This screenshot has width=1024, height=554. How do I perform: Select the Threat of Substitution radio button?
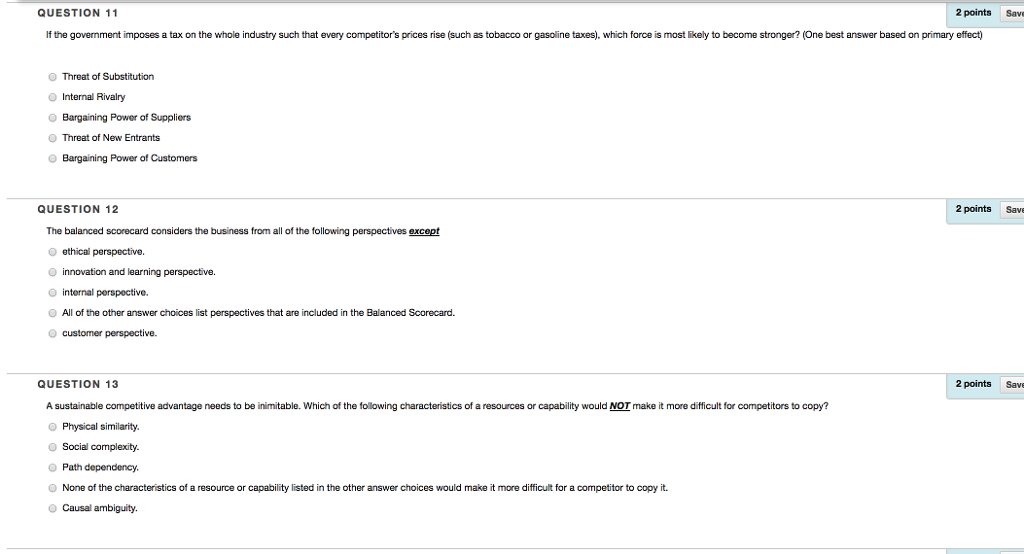[51, 77]
